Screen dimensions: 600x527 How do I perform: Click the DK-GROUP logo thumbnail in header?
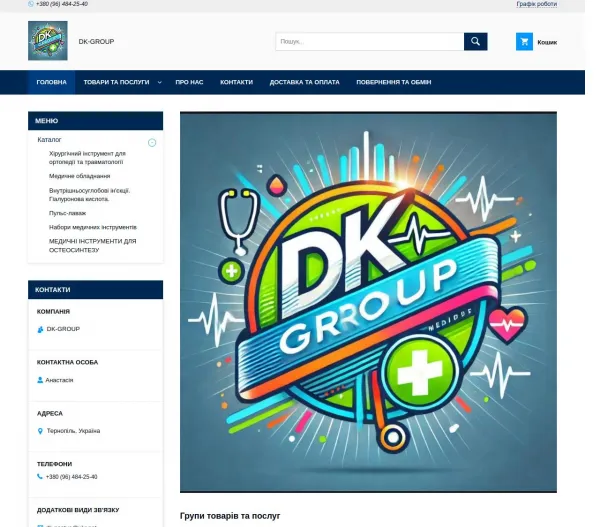coord(48,41)
